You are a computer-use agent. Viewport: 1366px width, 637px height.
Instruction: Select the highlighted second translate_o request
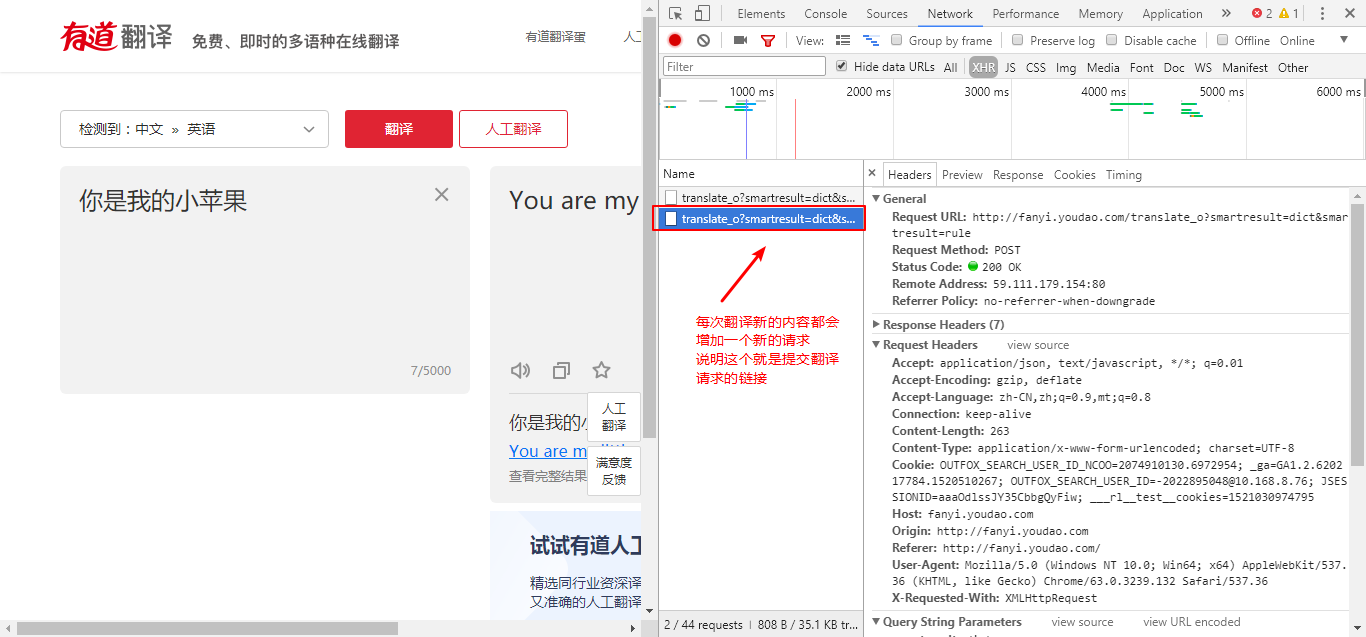pos(761,218)
